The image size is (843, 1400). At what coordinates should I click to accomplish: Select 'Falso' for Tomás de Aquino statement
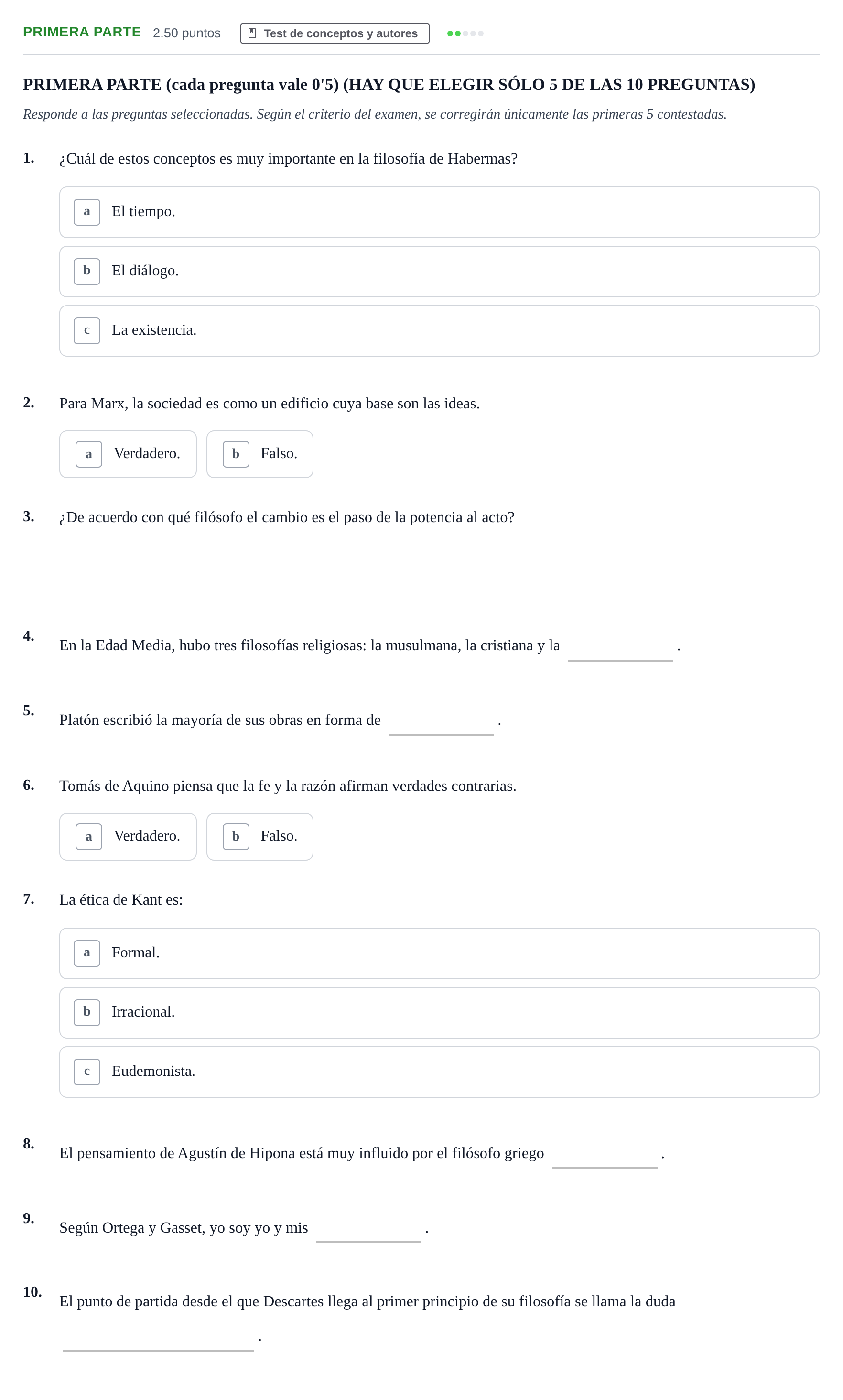coord(259,836)
